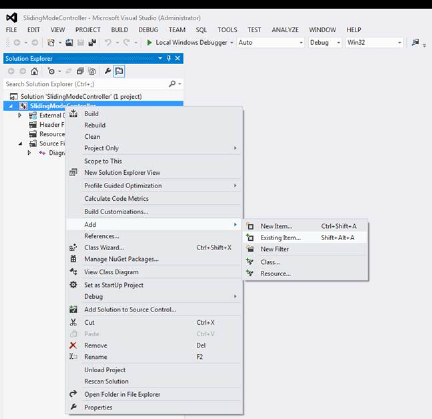Select References in the context menu
Screen dimensions: 432x419
coord(102,236)
